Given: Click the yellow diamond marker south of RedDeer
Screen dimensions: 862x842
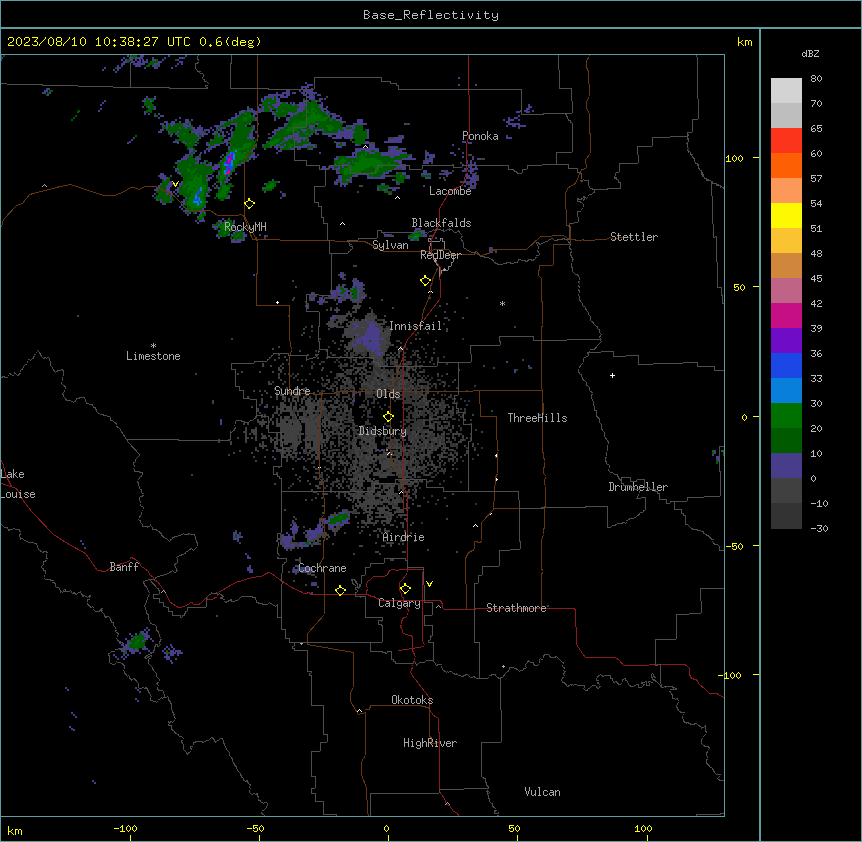Looking at the screenshot, I should point(426,281).
